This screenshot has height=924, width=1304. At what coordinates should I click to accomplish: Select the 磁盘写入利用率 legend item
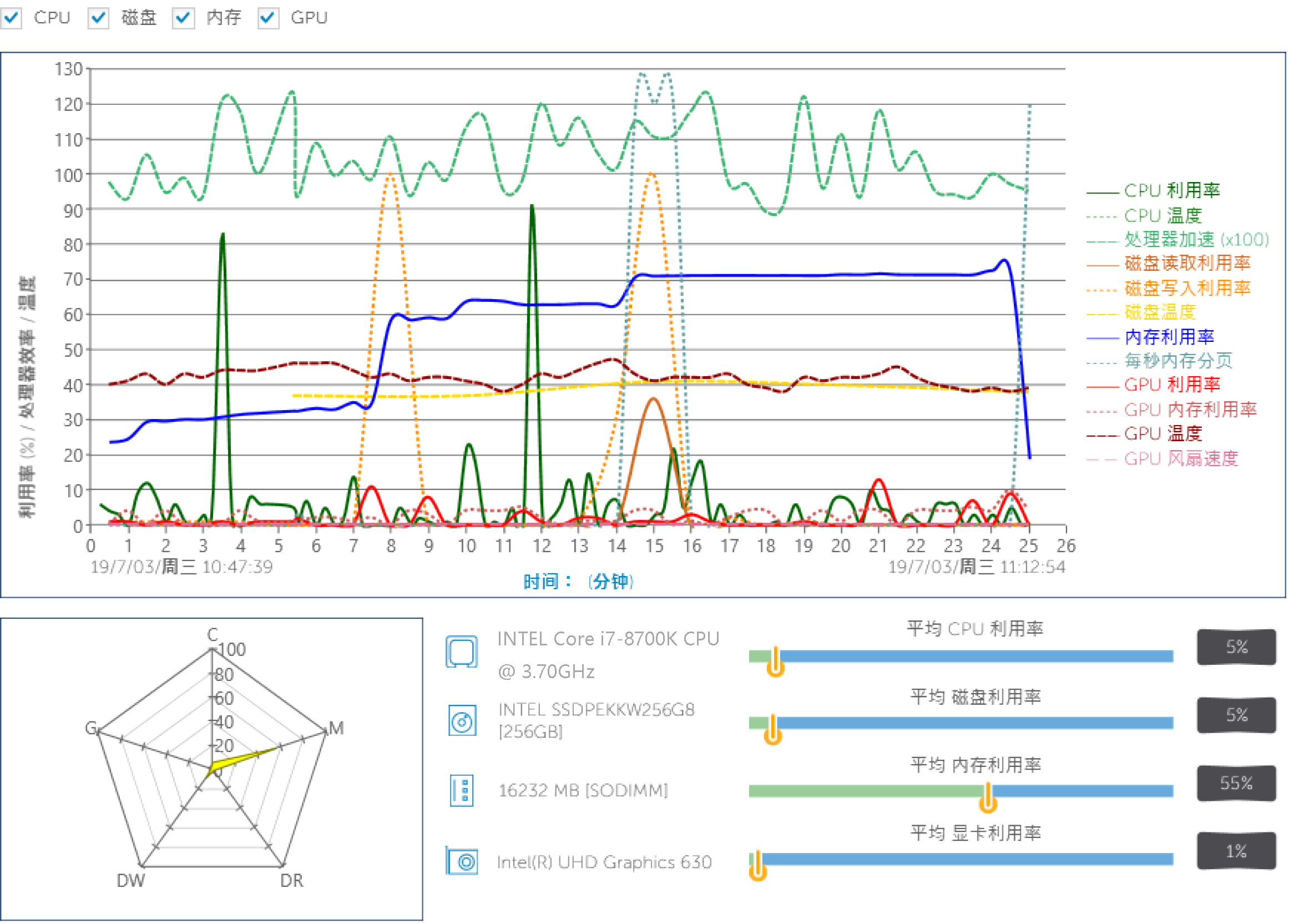(1187, 289)
